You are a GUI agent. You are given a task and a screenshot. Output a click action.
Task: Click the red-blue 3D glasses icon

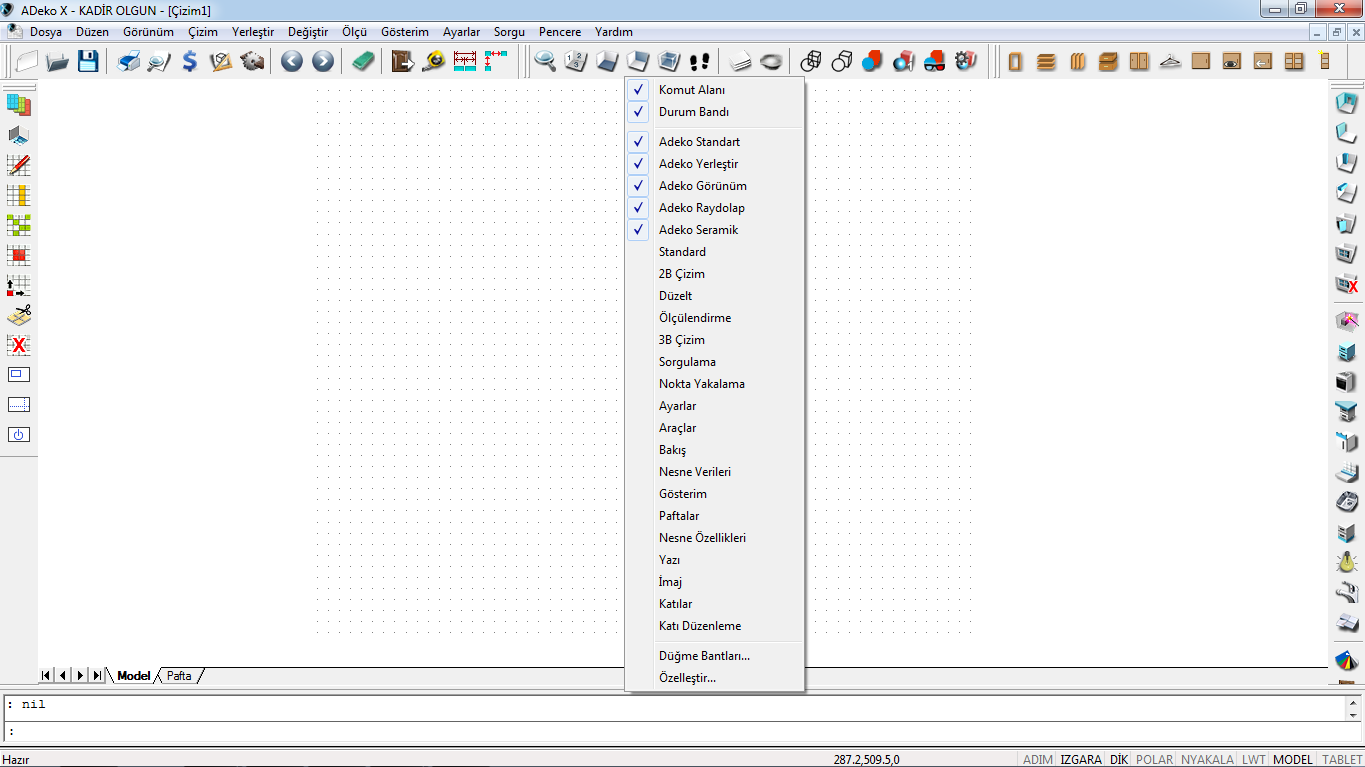[x=935, y=62]
